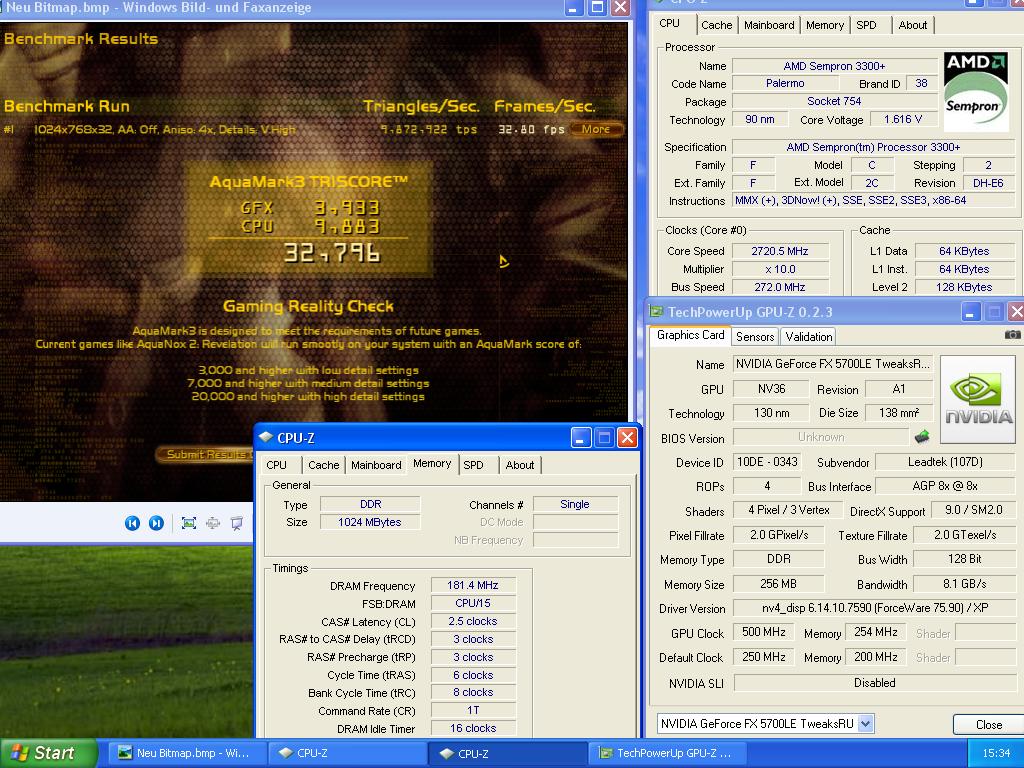Image resolution: width=1024 pixels, height=768 pixels.
Task: Click Package value Socket 754
Action: [x=834, y=101]
